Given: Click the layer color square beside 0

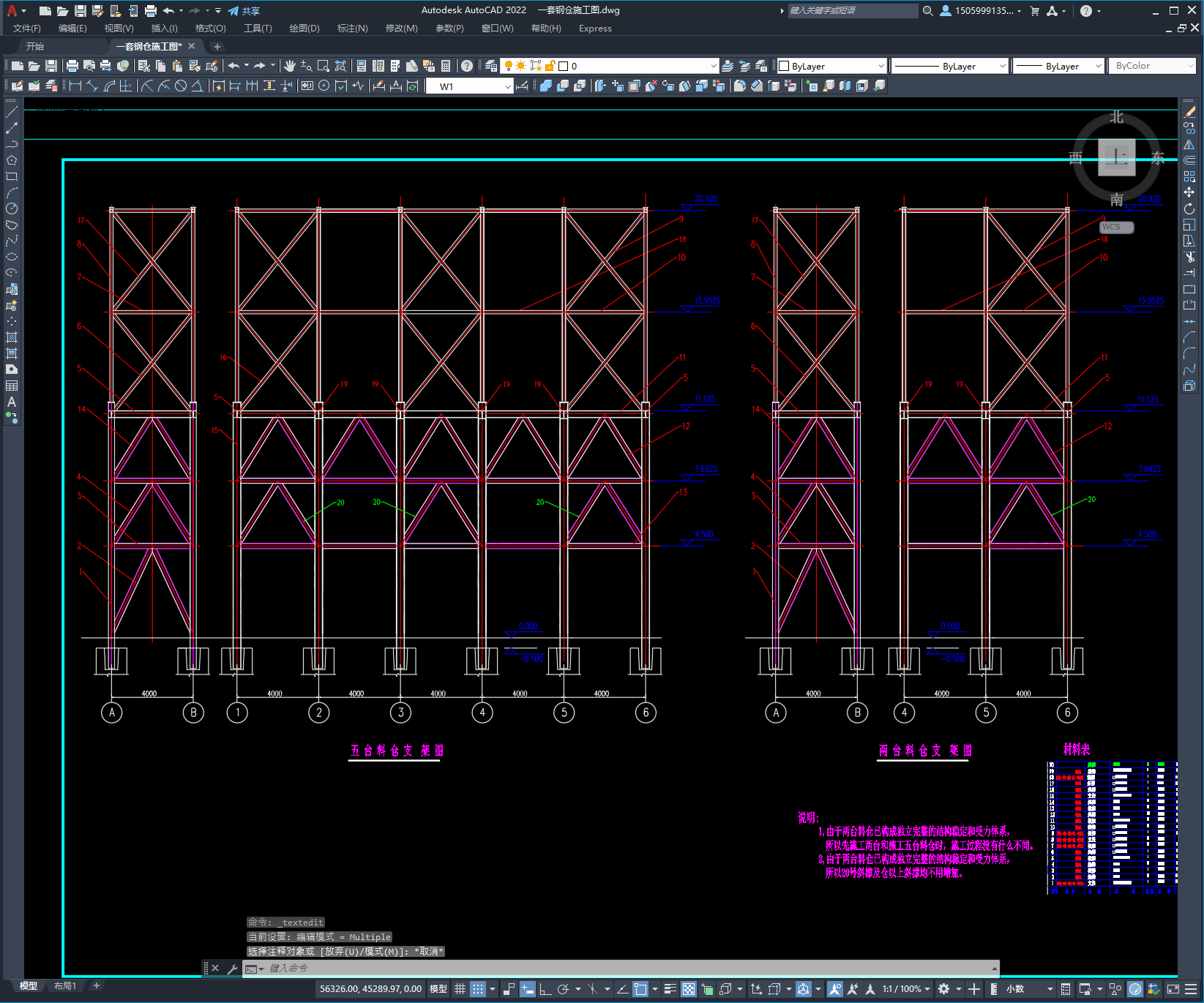Looking at the screenshot, I should pyautogui.click(x=563, y=66).
